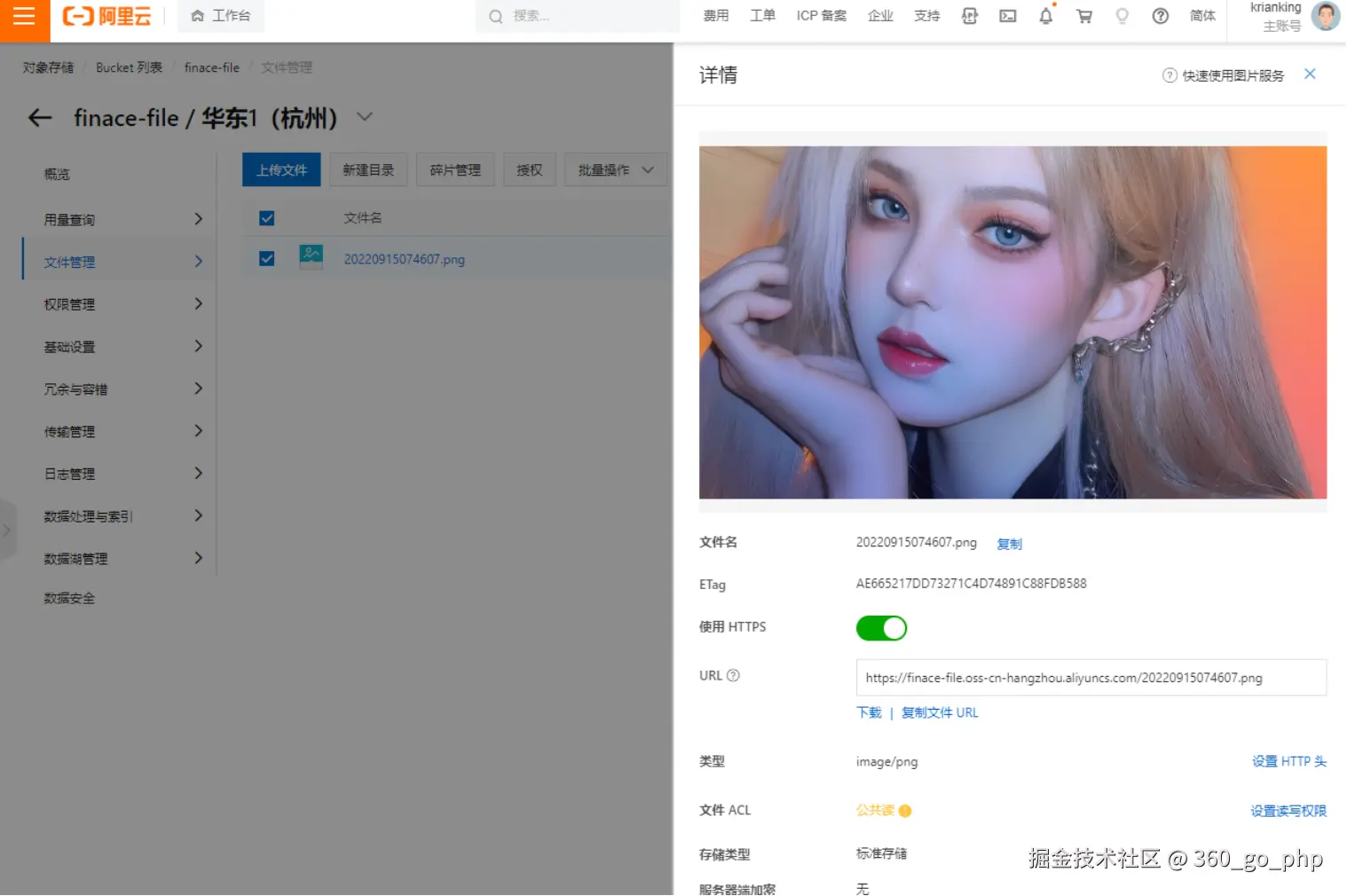Click the URL text field
This screenshot has height=896, width=1347.
pyautogui.click(x=1091, y=678)
